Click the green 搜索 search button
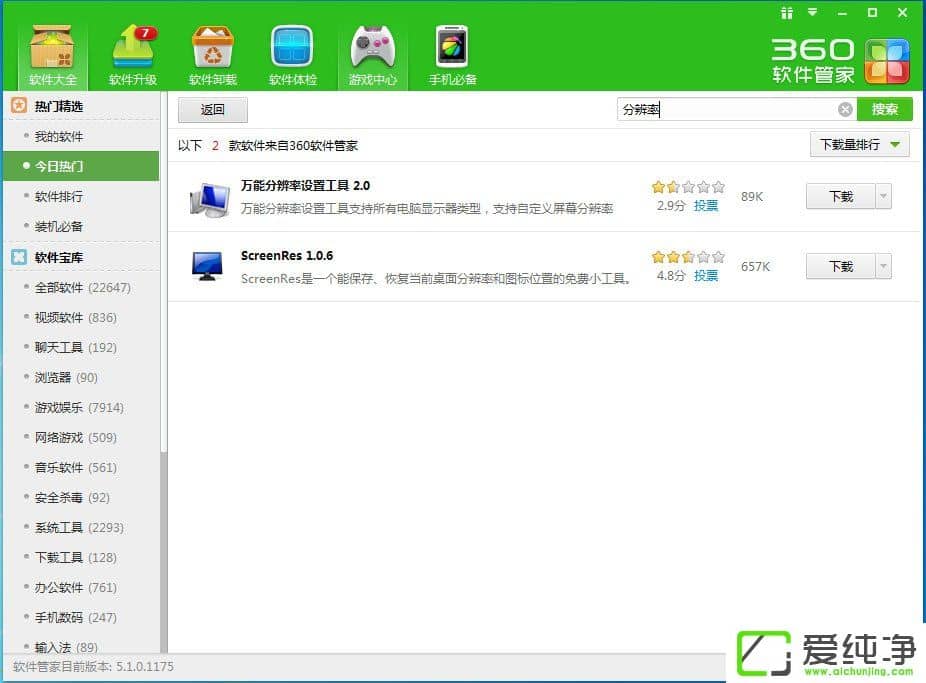Viewport: 926px width, 683px height. pos(885,110)
